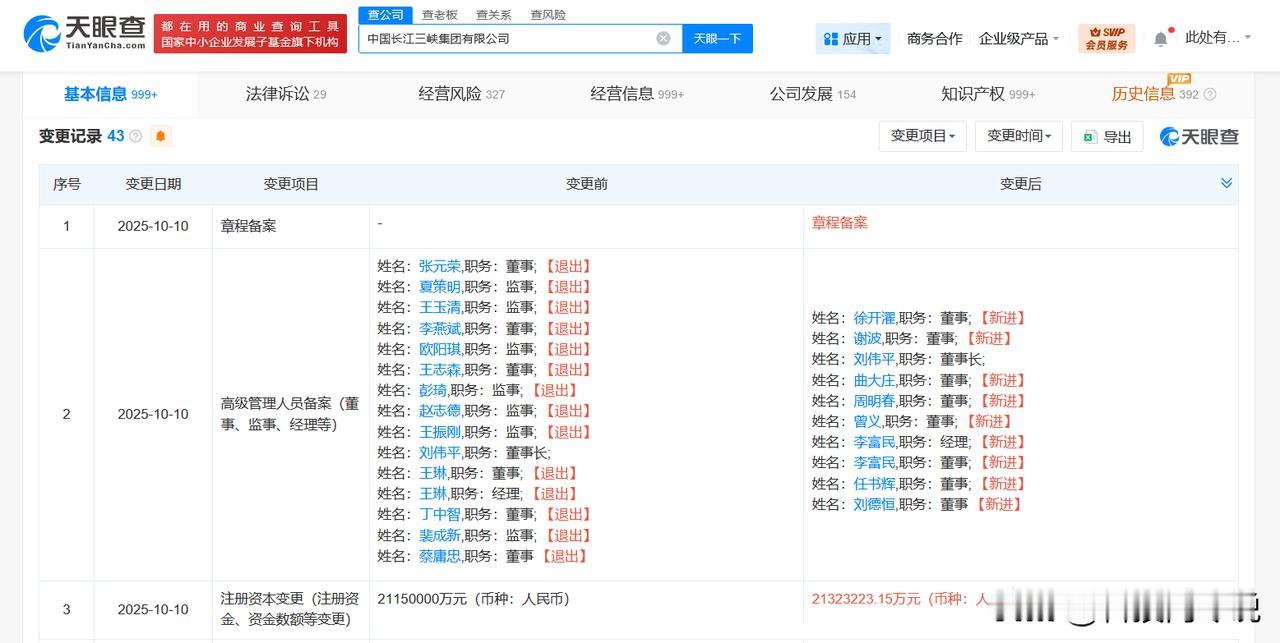Open 王玉清 person link
The height and width of the screenshot is (643, 1280).
[439, 307]
